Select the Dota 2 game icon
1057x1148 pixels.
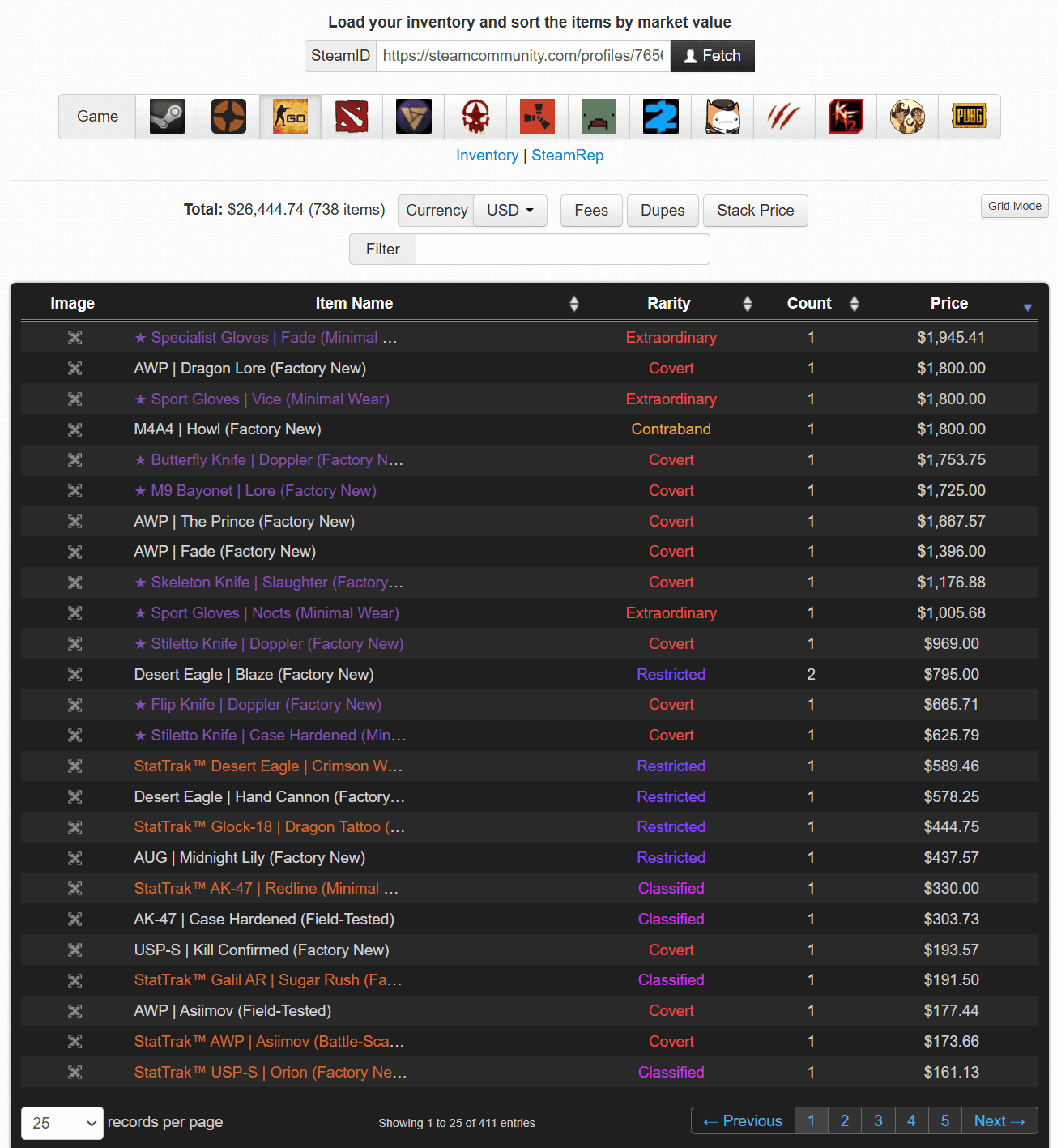pos(352,117)
